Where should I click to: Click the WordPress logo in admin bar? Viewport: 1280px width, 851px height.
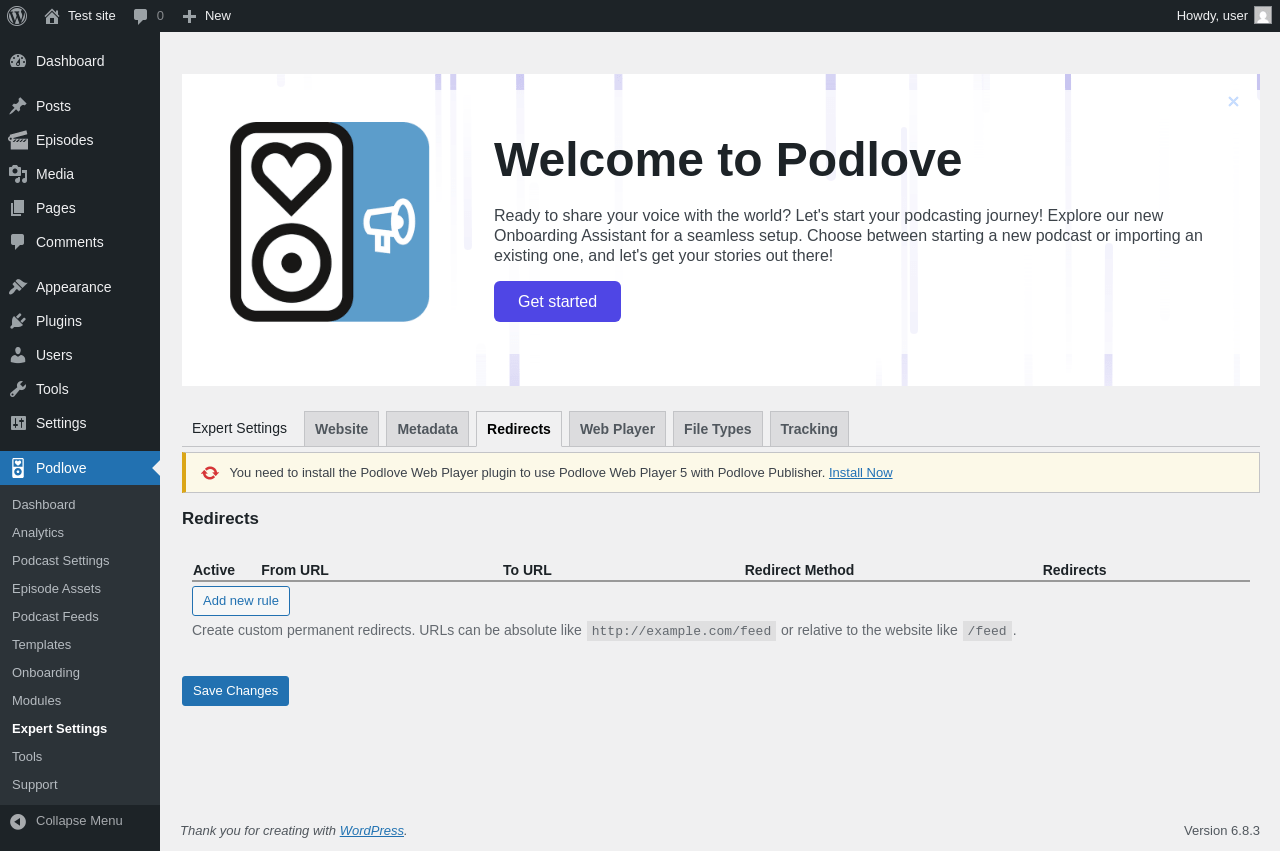[x=17, y=16]
